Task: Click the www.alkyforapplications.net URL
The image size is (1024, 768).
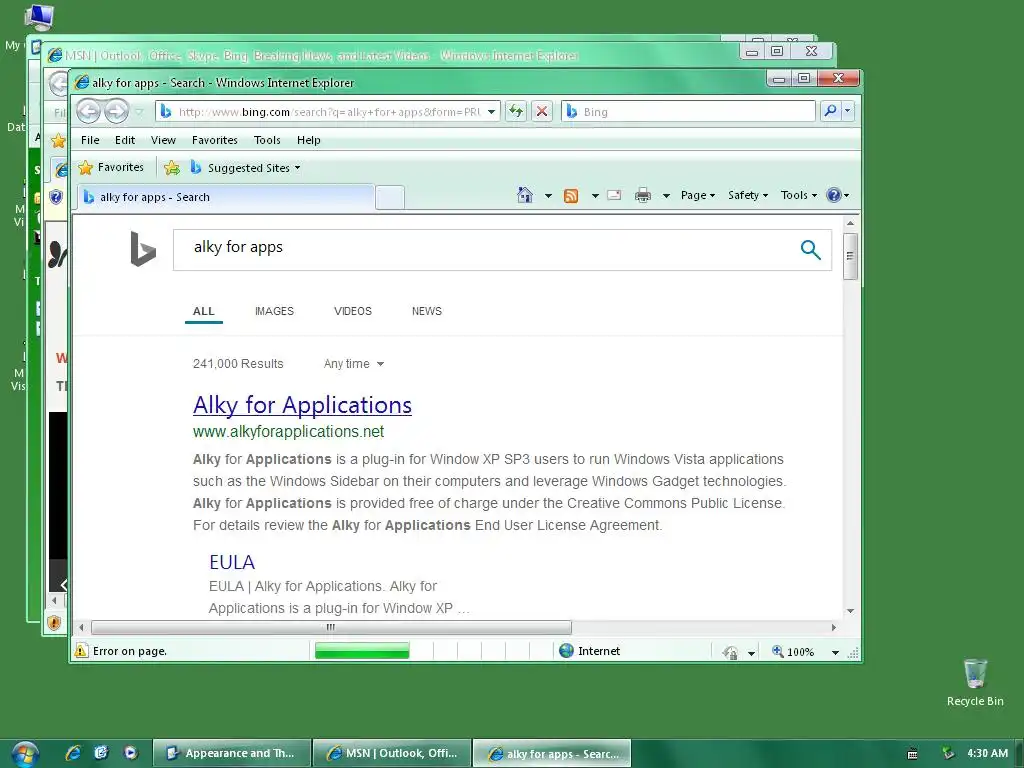Action: (288, 432)
